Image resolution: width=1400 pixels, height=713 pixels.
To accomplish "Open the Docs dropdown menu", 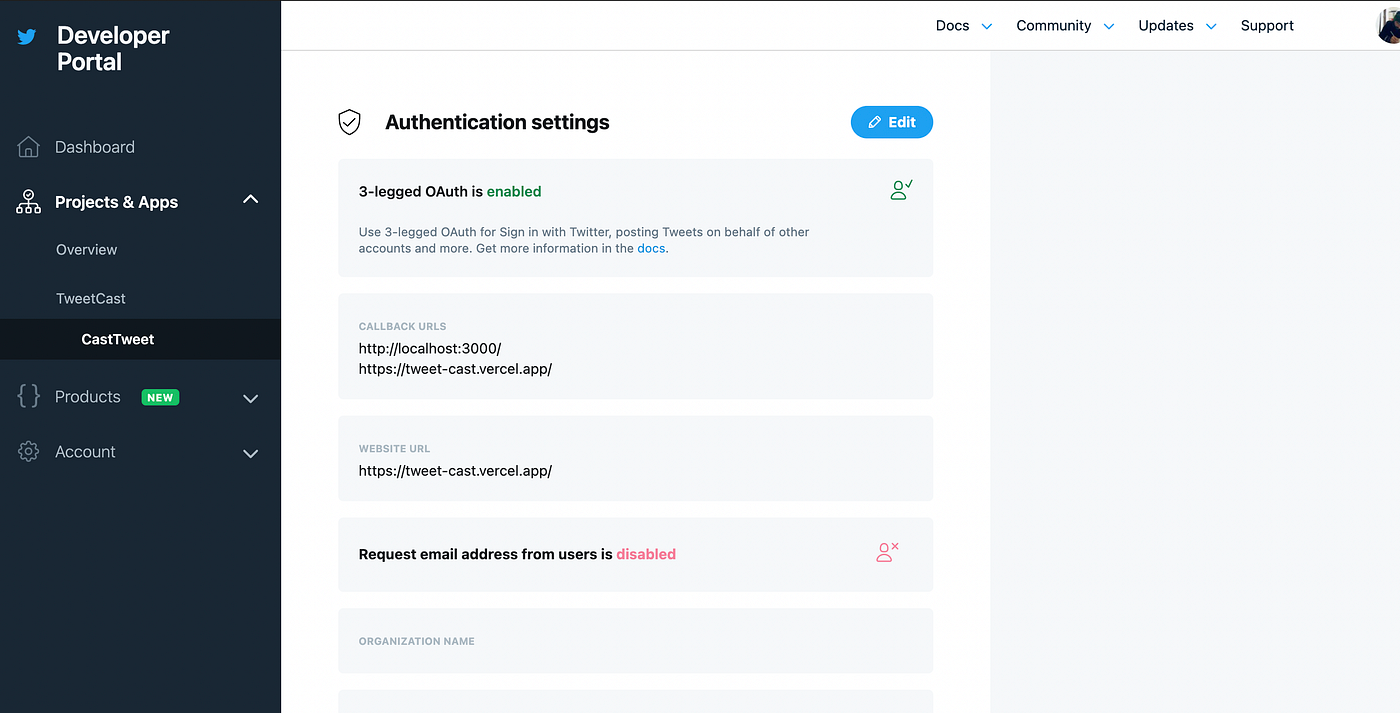I will coord(963,25).
